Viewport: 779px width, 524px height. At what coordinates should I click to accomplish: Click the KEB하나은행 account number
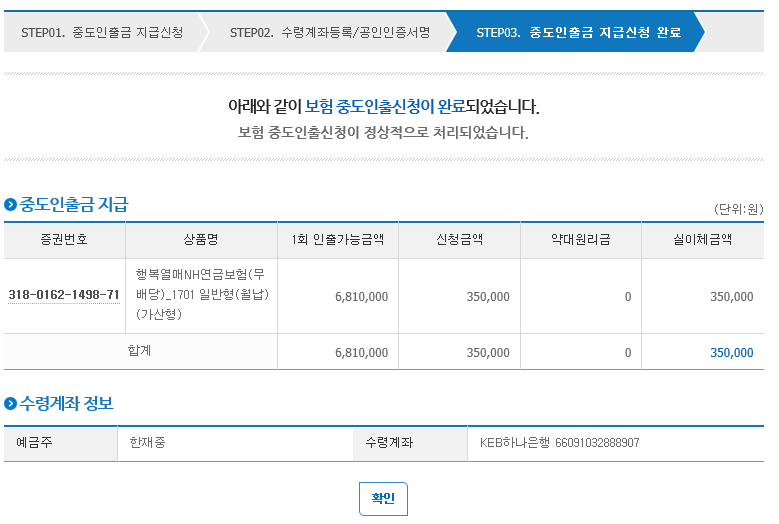click(559, 443)
